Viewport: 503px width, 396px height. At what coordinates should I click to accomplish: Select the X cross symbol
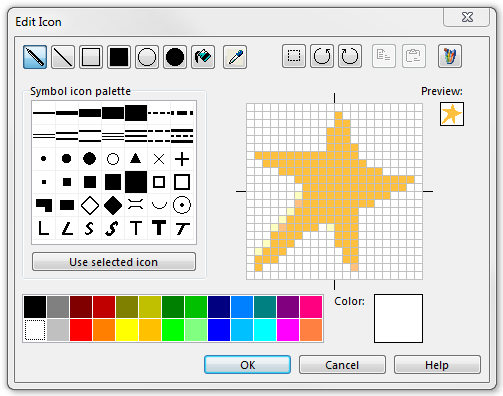pos(159,159)
